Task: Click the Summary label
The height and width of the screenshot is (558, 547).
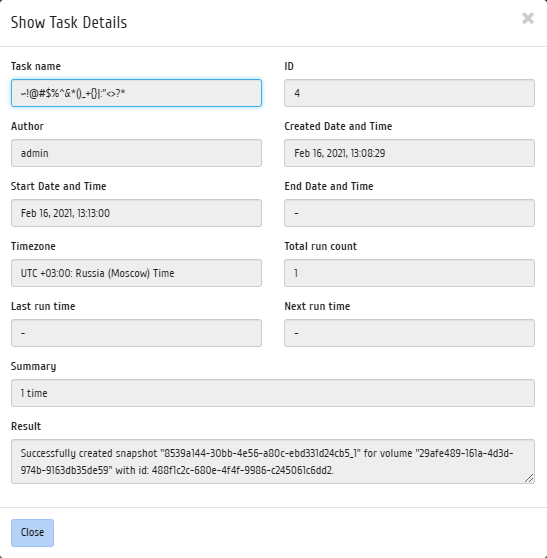Action: pyautogui.click(x=33, y=366)
